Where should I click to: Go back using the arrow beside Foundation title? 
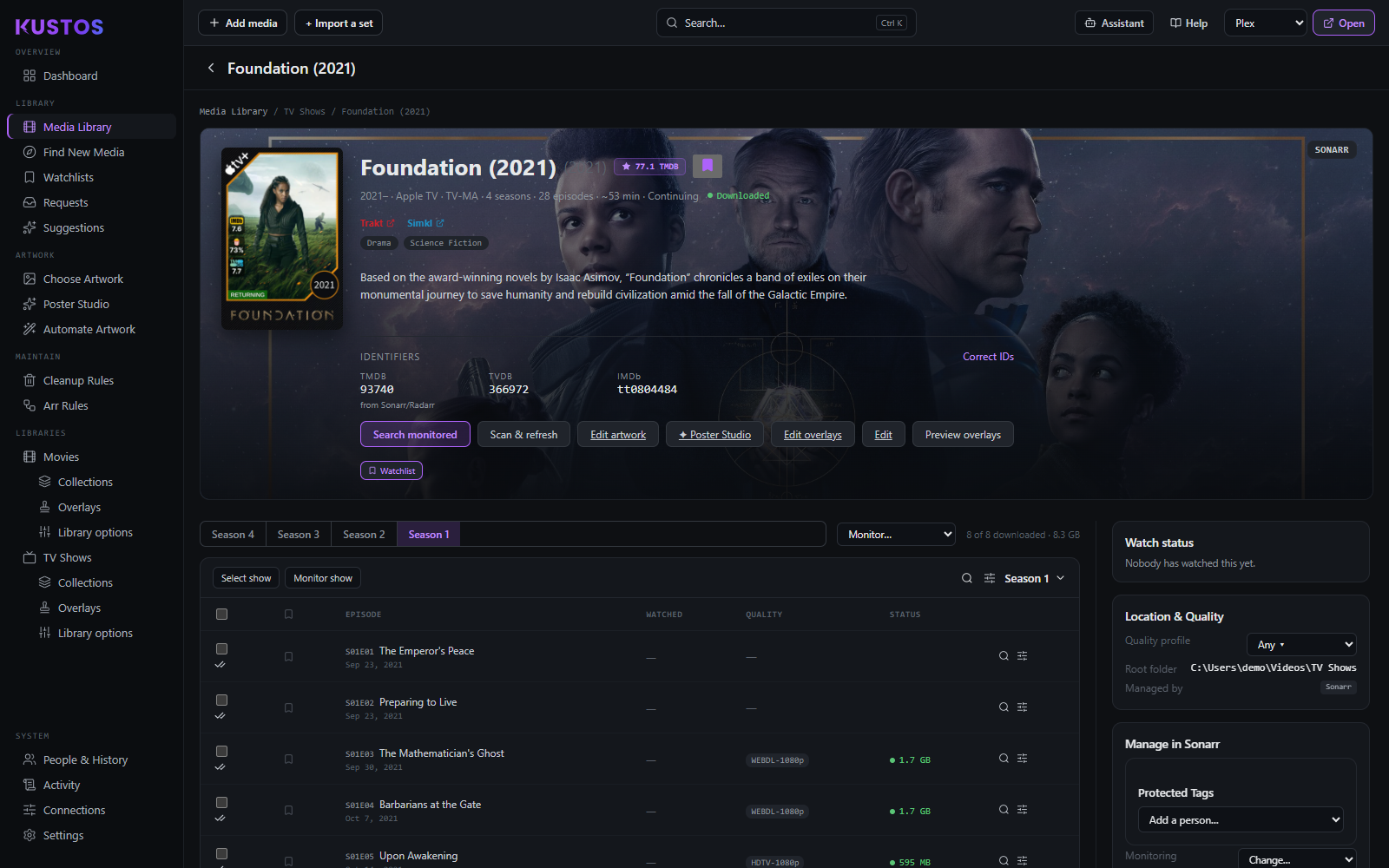[211, 68]
